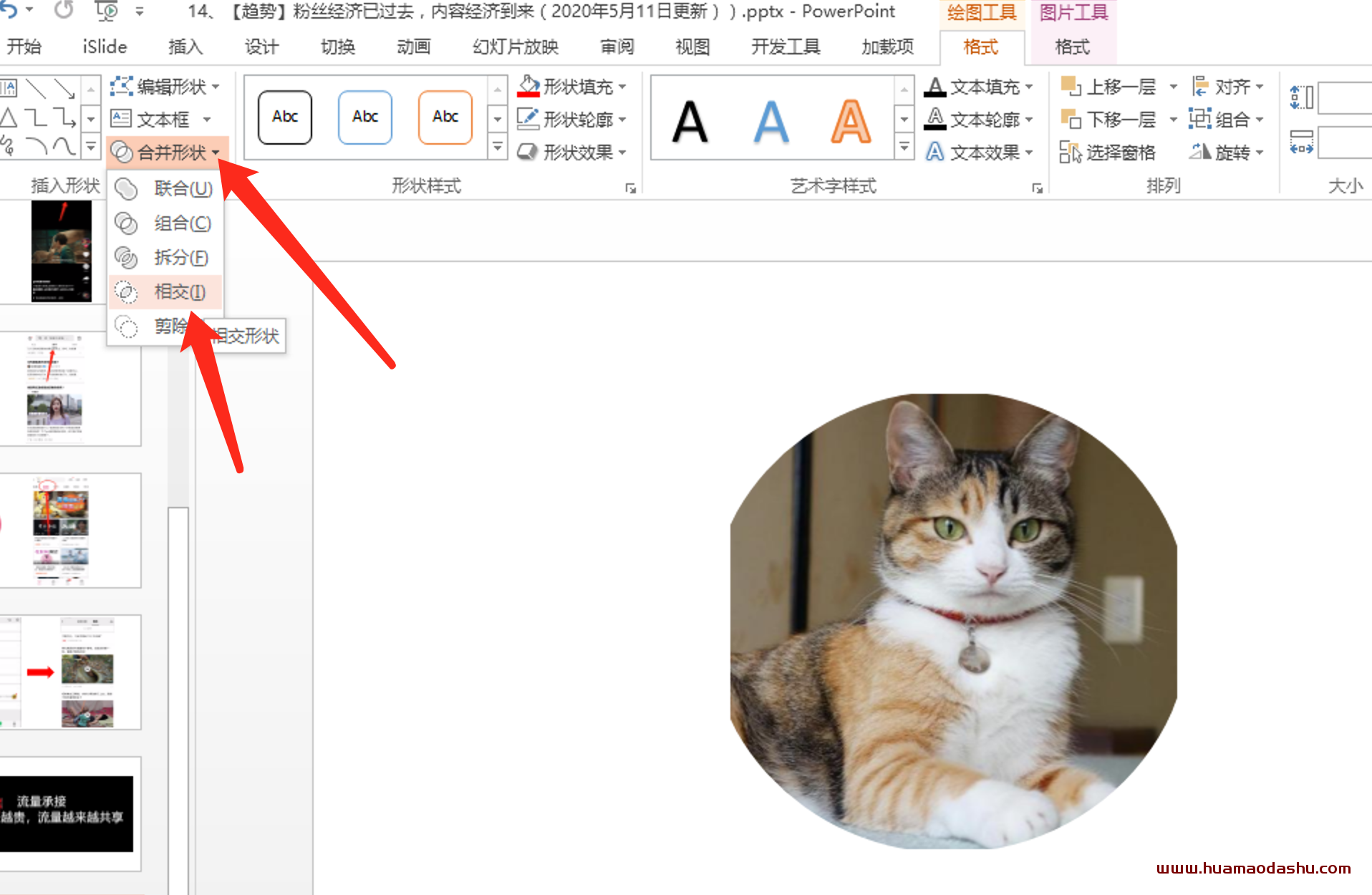Click the Shape Fill paint bucket icon
The image size is (1372, 895).
click(x=528, y=86)
